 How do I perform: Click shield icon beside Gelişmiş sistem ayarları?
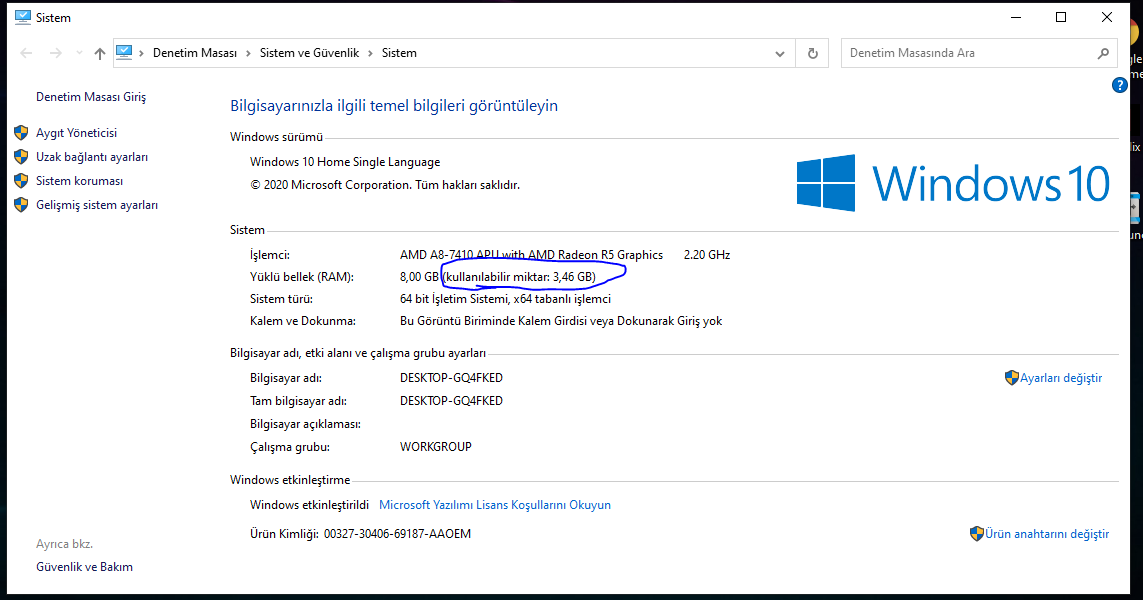[21, 205]
